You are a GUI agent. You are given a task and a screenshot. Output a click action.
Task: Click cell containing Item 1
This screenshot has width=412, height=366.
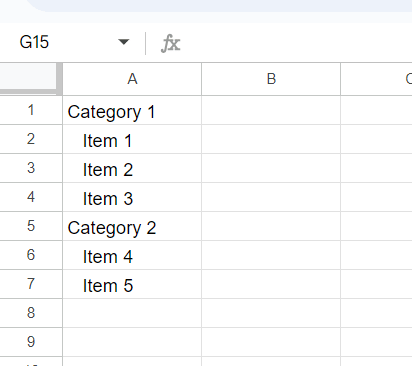pyautogui.click(x=132, y=139)
